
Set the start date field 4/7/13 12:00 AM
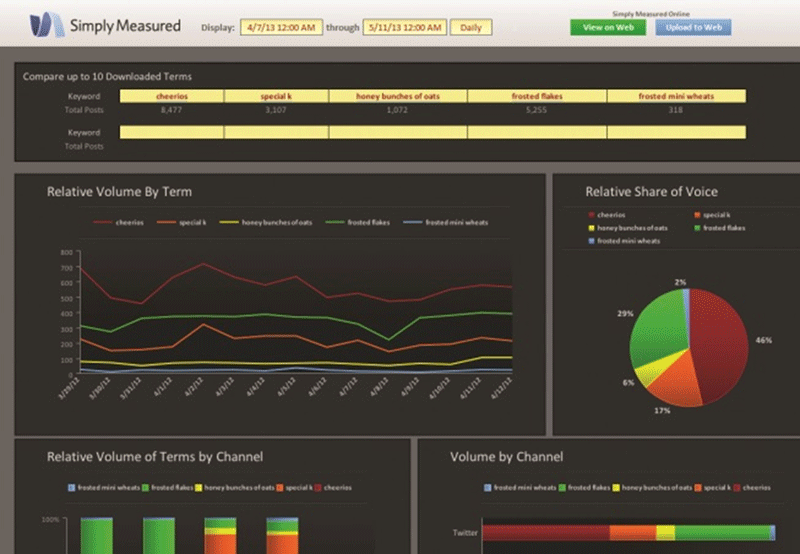pos(281,28)
